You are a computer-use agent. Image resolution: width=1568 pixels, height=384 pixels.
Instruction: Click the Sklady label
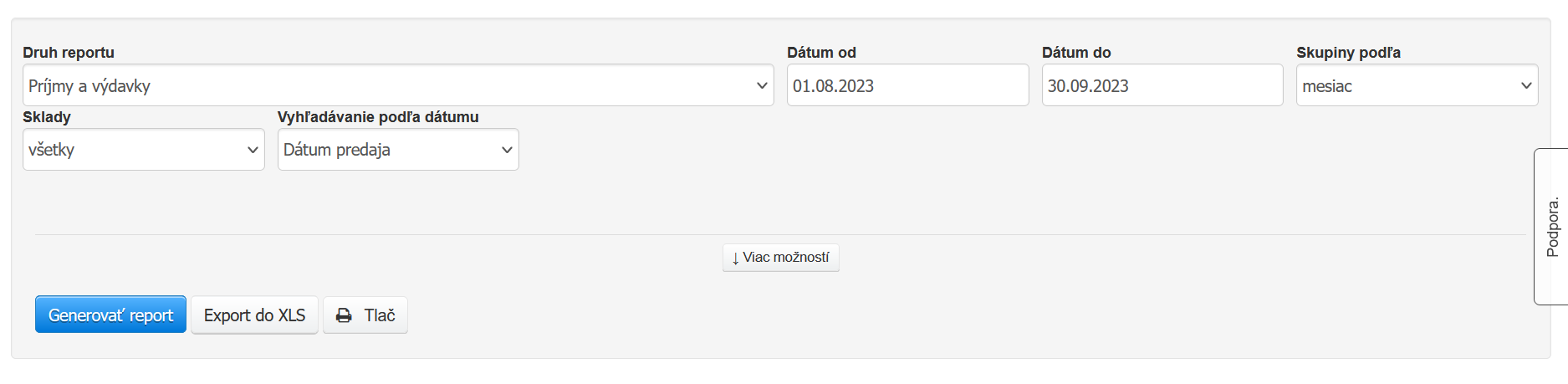pyautogui.click(x=47, y=117)
